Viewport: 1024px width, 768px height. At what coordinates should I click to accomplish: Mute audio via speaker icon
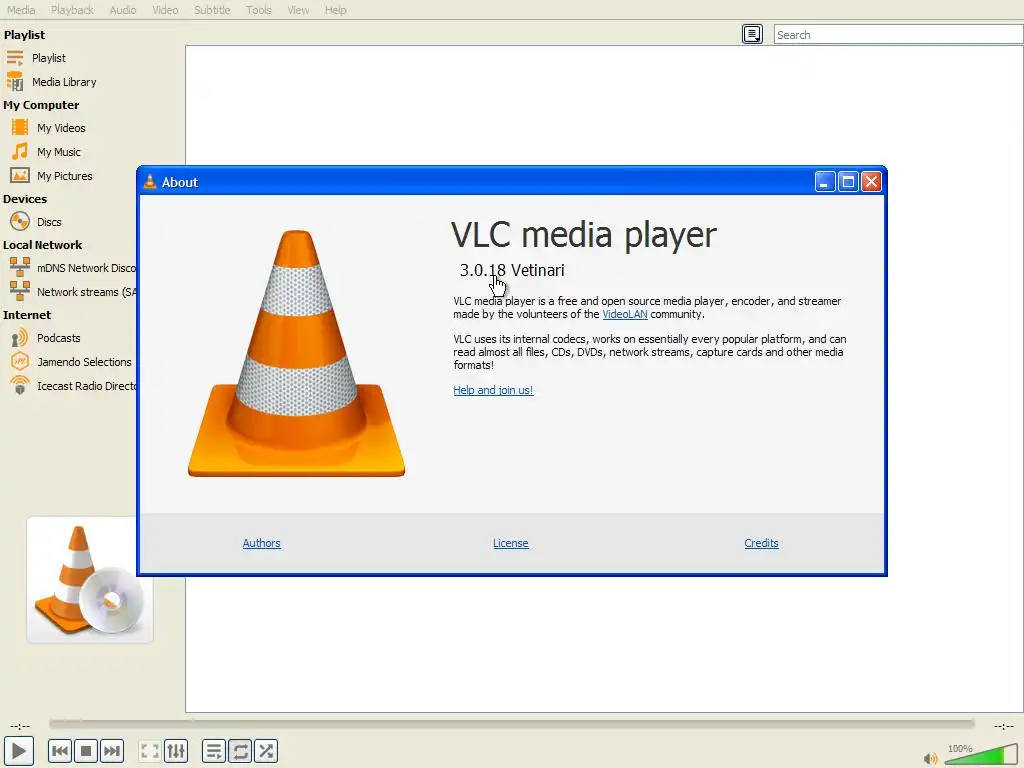(931, 758)
